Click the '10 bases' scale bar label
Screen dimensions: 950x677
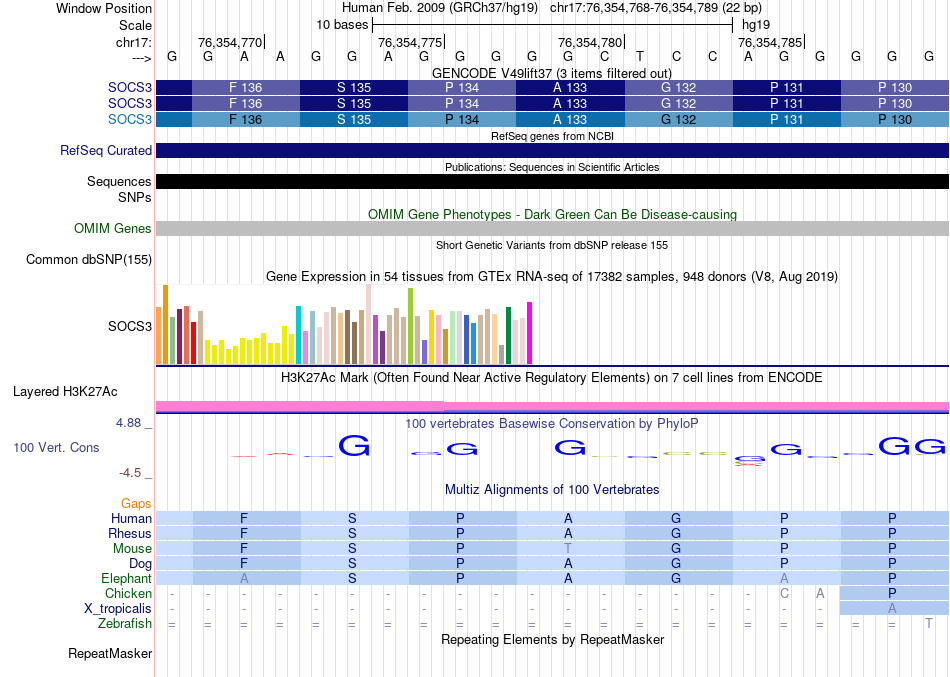(x=342, y=25)
